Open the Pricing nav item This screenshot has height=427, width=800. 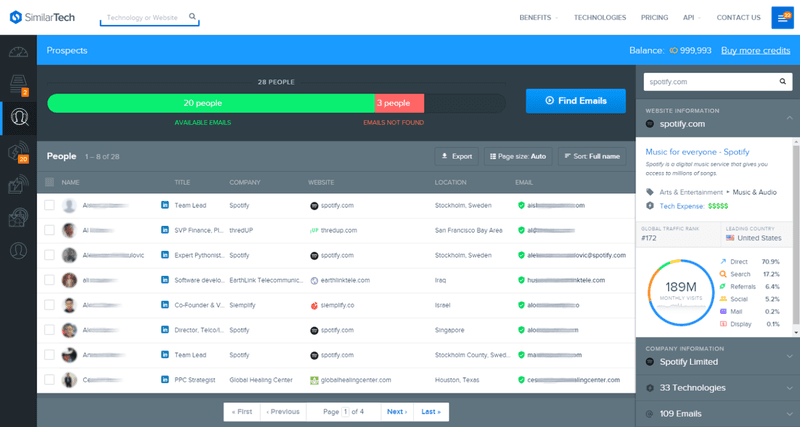654,17
